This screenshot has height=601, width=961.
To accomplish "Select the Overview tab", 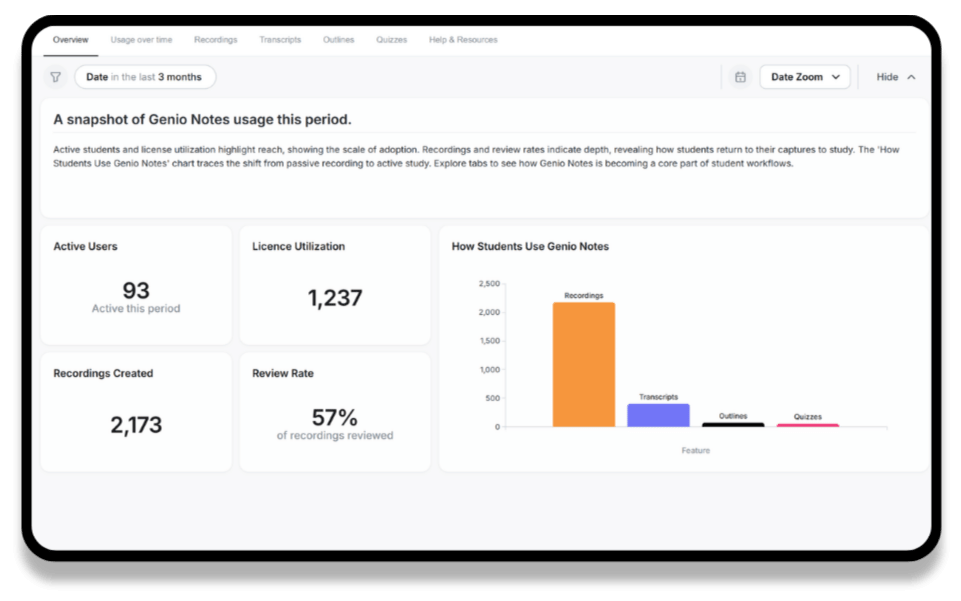I will (70, 40).
